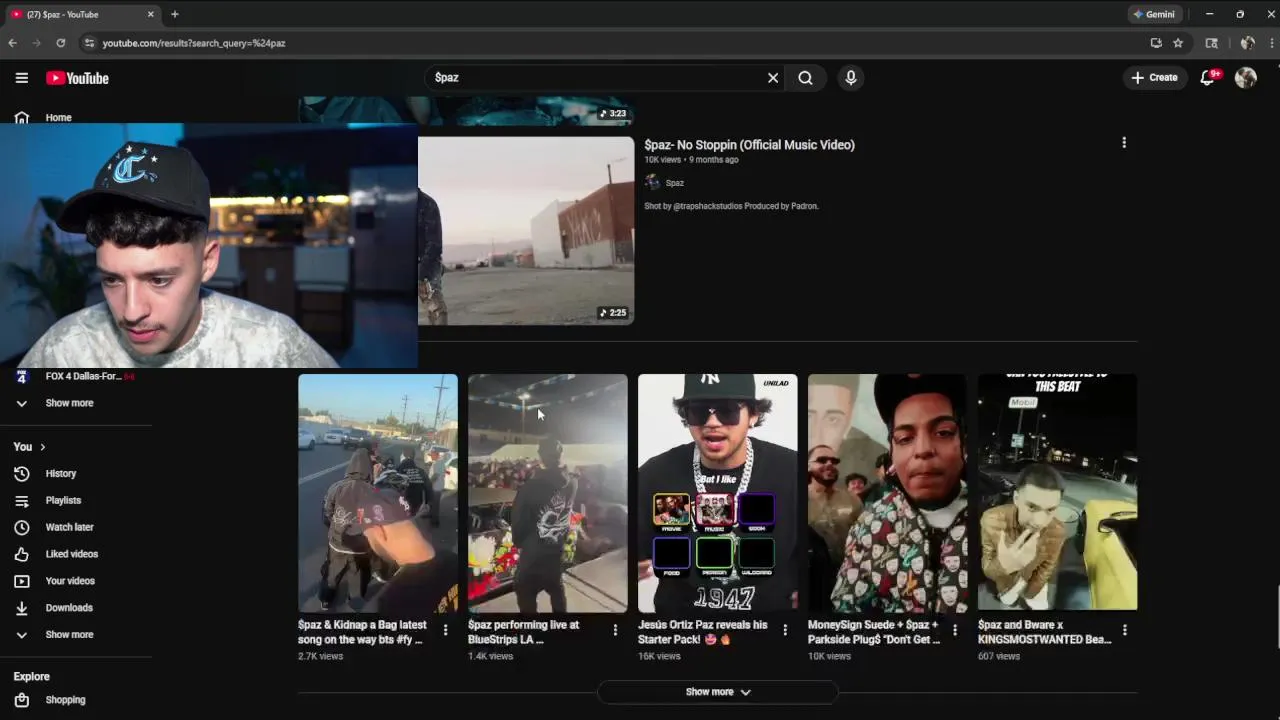Click the History clock icon
Image resolution: width=1280 pixels, height=720 pixels.
21,473
